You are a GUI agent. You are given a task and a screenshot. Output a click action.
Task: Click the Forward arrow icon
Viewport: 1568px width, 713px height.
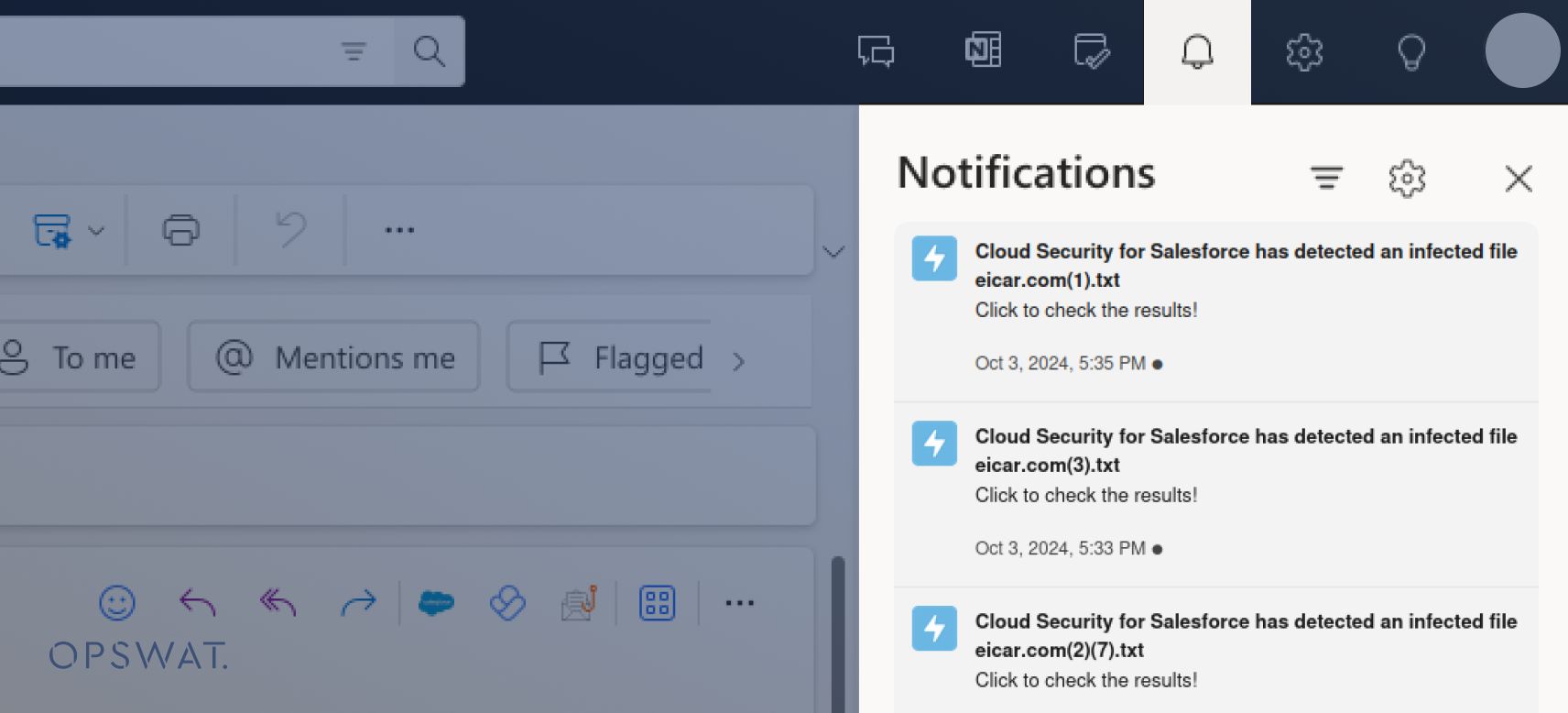click(358, 602)
